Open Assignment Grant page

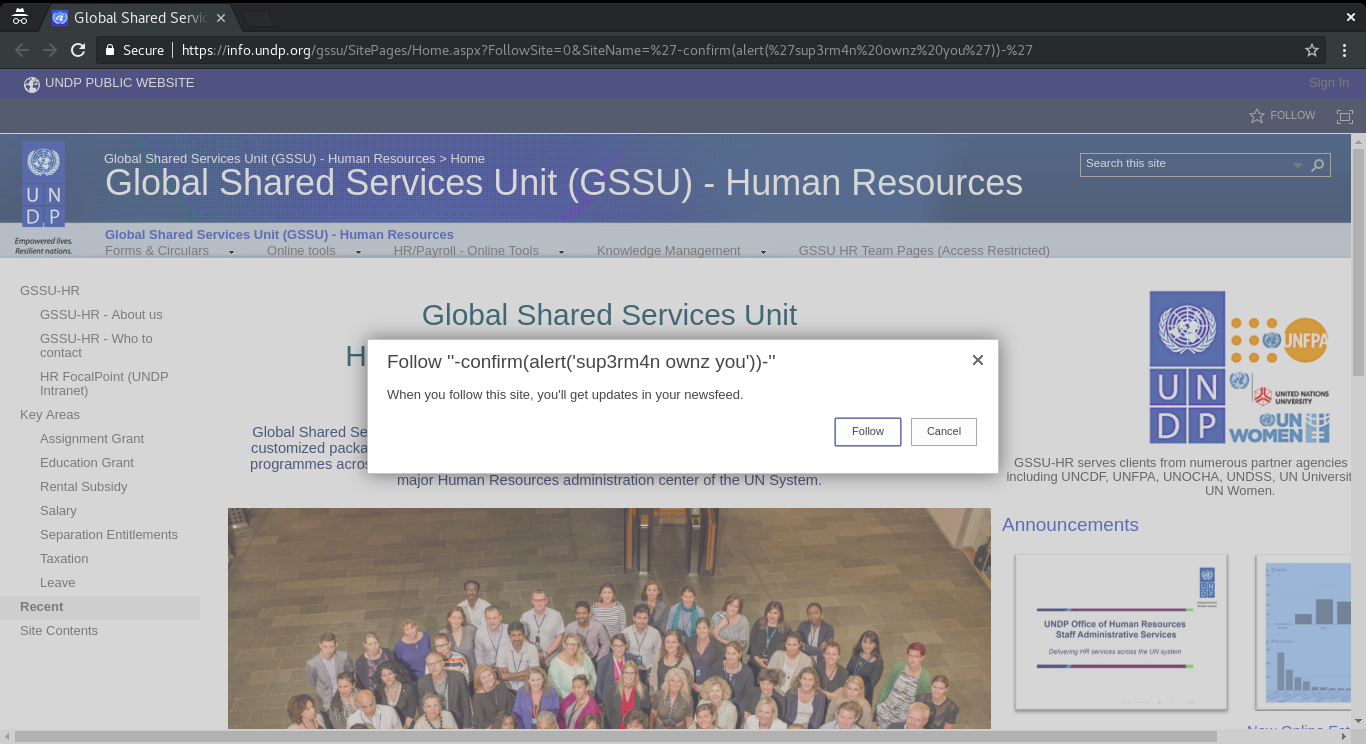click(x=92, y=439)
